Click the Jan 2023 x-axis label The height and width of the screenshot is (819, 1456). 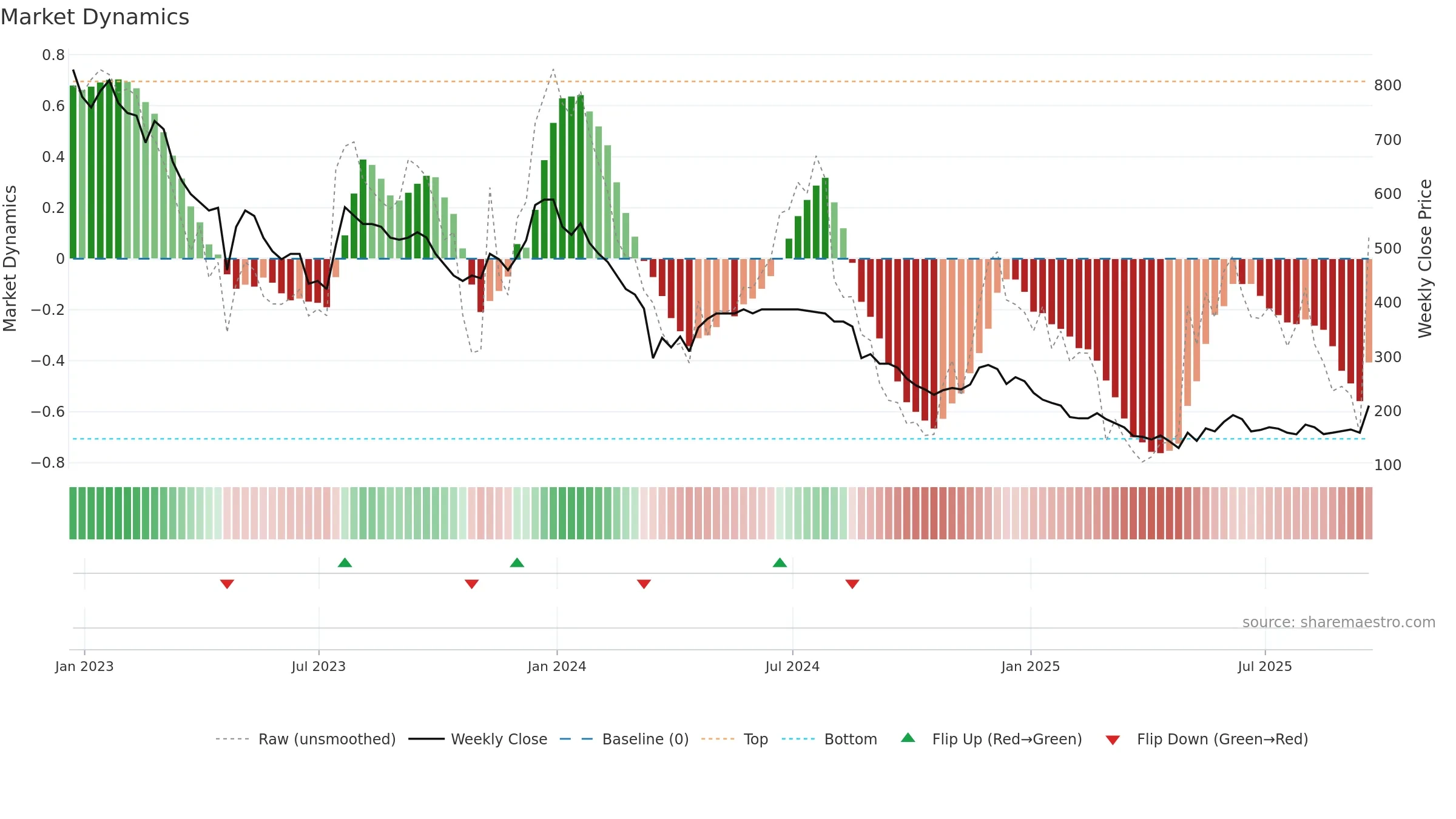(84, 666)
